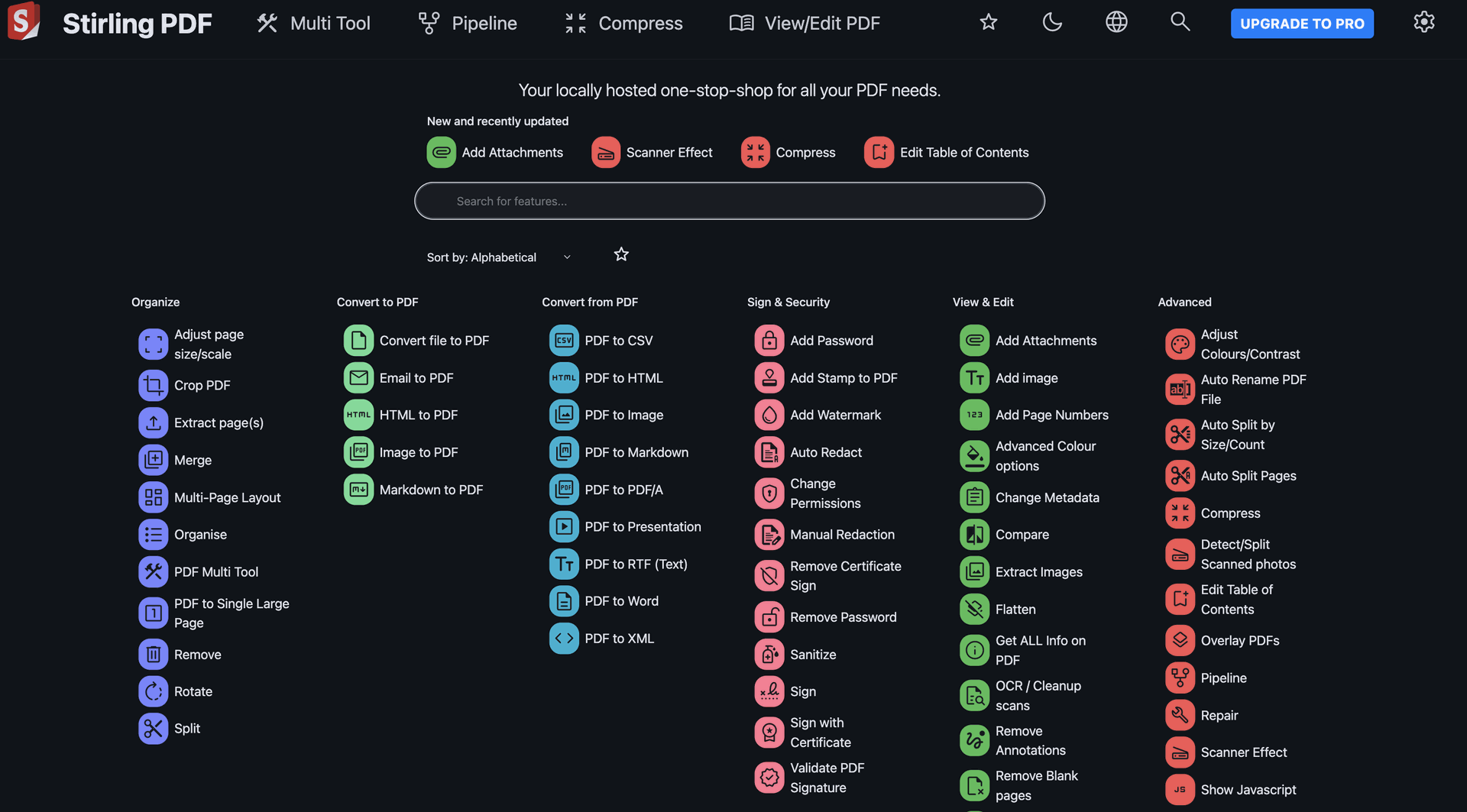Toggle dark mode with moon icon
The height and width of the screenshot is (812, 1467).
tap(1052, 22)
